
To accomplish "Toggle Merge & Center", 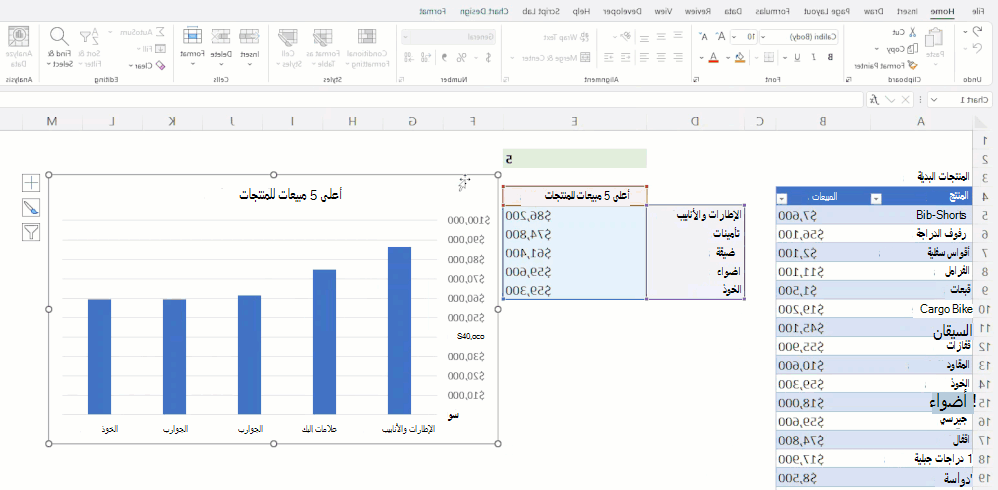I will pyautogui.click(x=556, y=57).
